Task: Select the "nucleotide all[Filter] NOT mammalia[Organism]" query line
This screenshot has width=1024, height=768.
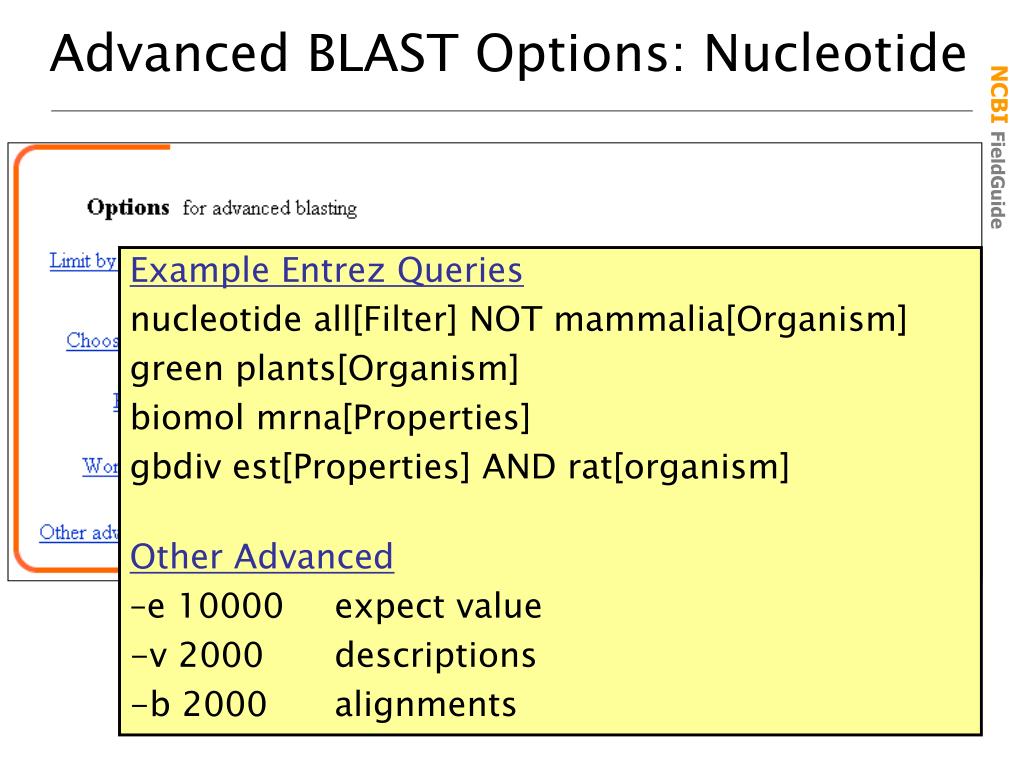Action: pyautogui.click(x=519, y=320)
